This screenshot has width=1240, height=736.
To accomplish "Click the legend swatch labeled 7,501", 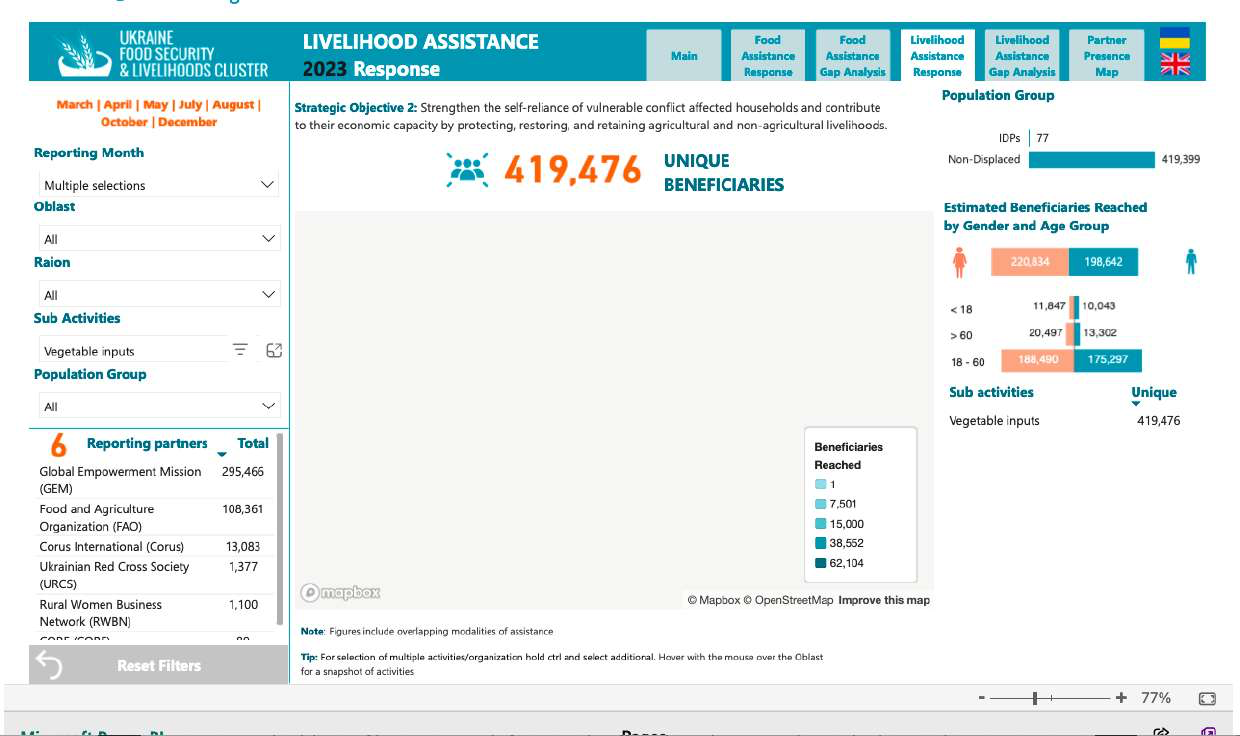I will pos(820,504).
